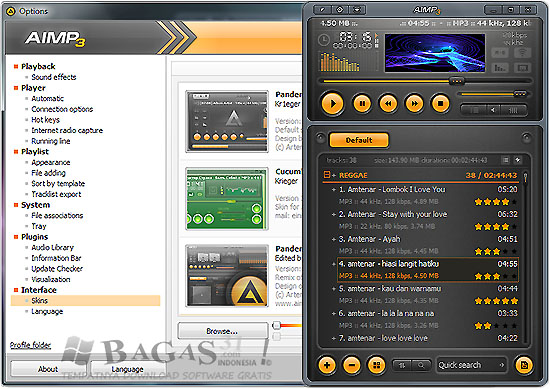This screenshot has width=550, height=389.
Task: Expand track 7 love love love
Action: (x=334, y=338)
